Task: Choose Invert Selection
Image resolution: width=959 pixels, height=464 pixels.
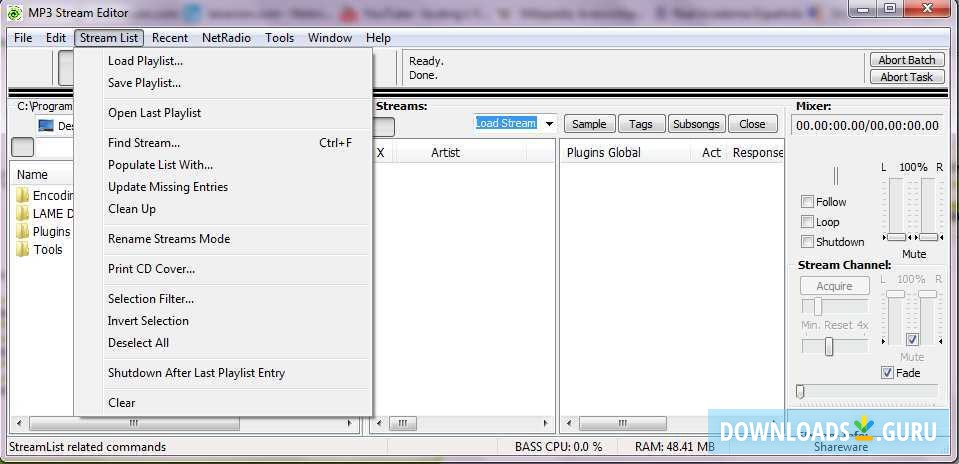Action: pyautogui.click(x=223, y=321)
